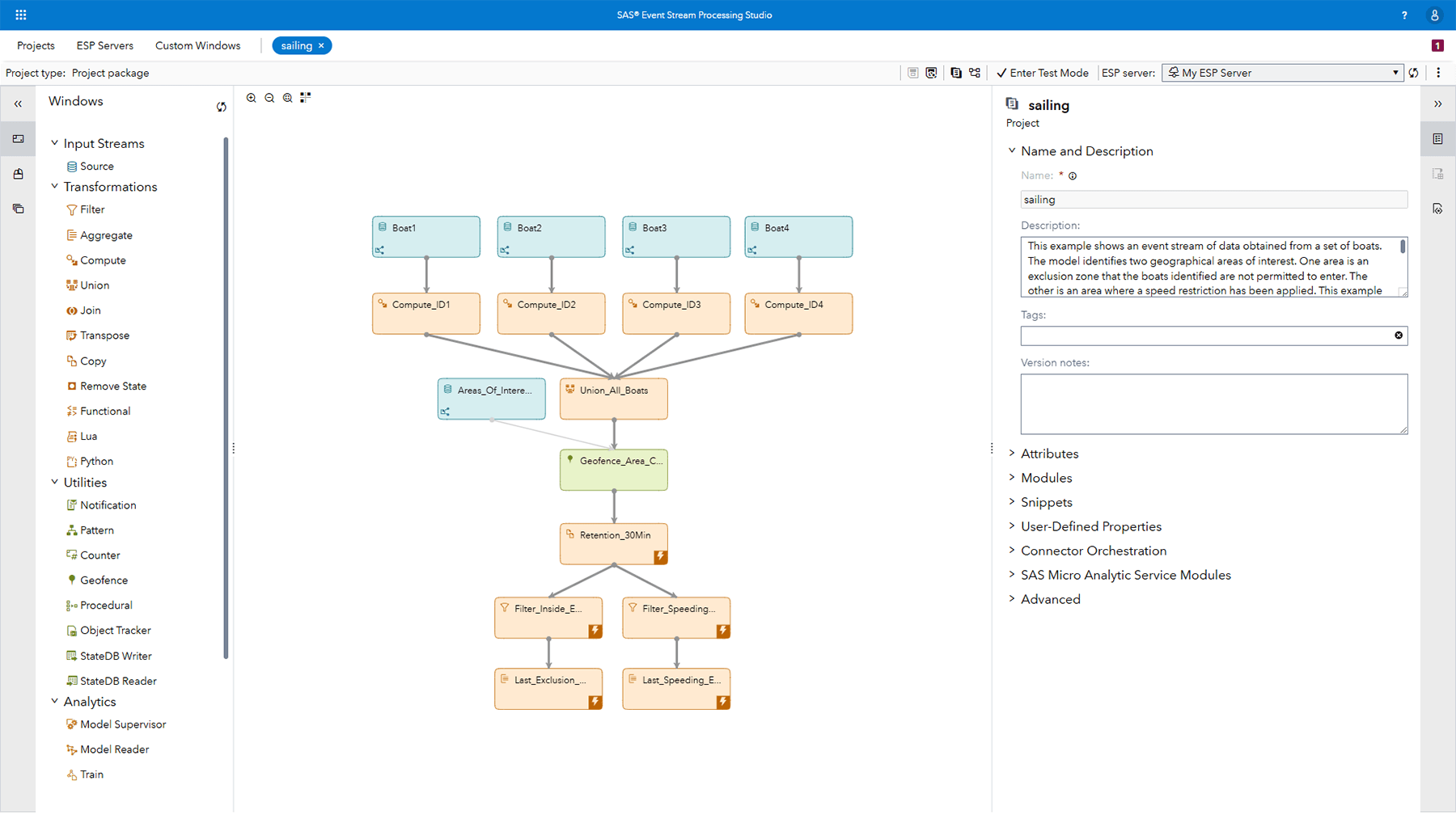Collapse the Input Streams group
The width and height of the screenshot is (1456, 819).
tap(55, 143)
